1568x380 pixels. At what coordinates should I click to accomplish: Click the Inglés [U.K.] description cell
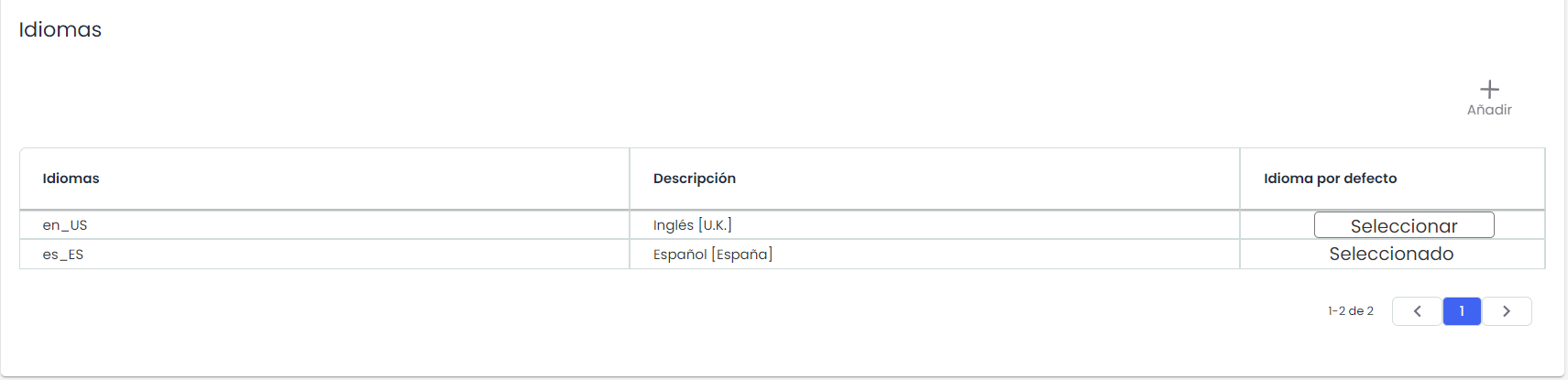point(692,225)
